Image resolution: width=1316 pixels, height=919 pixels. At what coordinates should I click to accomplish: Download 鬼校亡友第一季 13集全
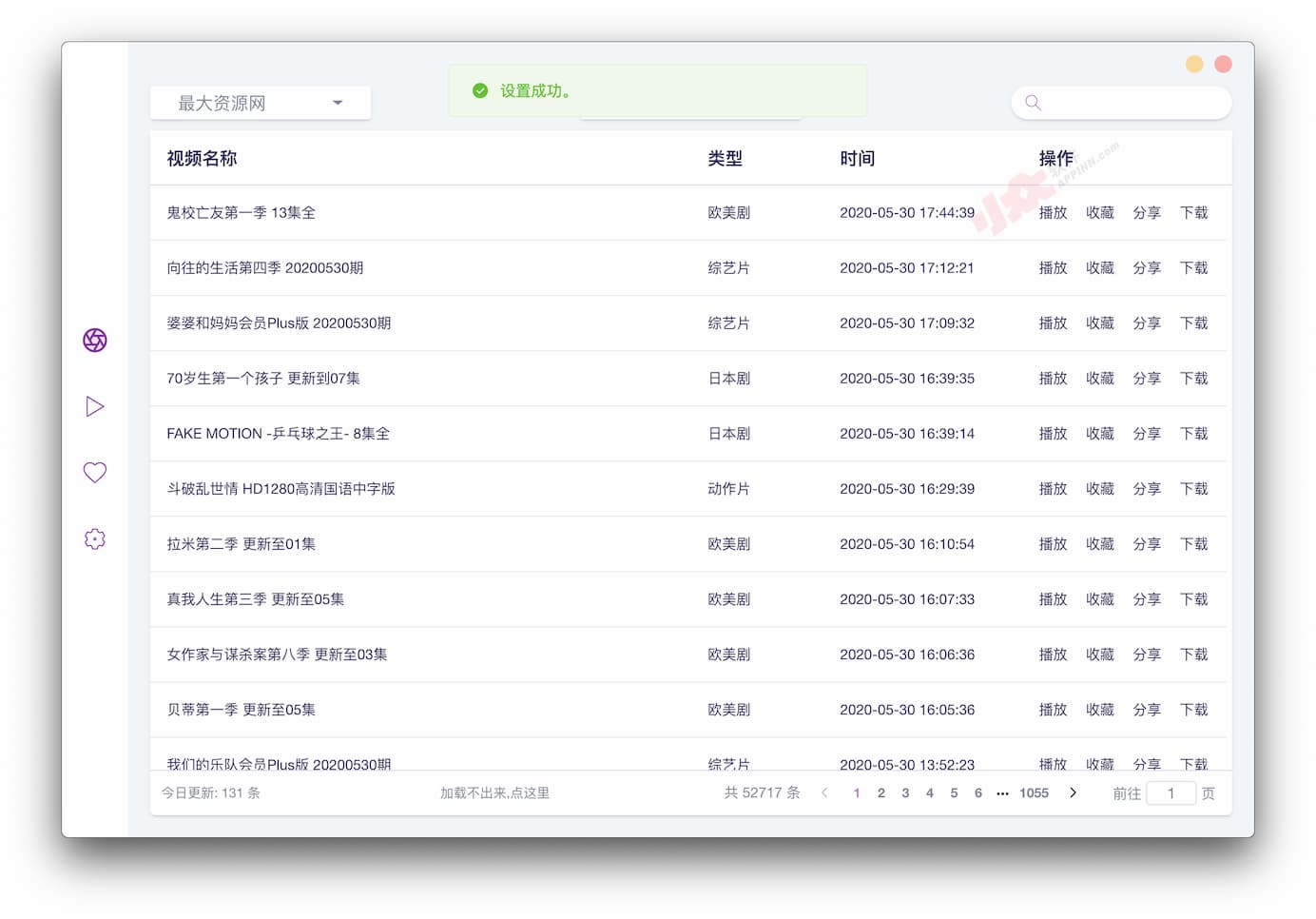pyautogui.click(x=1194, y=213)
